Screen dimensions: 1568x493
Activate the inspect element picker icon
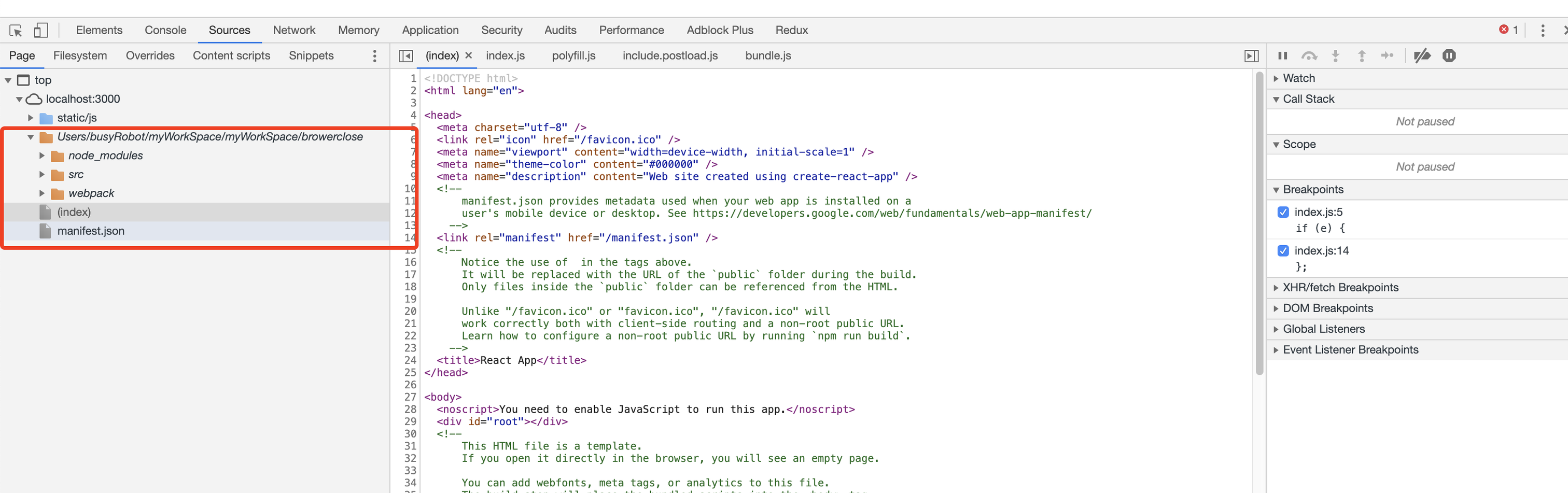click(16, 30)
